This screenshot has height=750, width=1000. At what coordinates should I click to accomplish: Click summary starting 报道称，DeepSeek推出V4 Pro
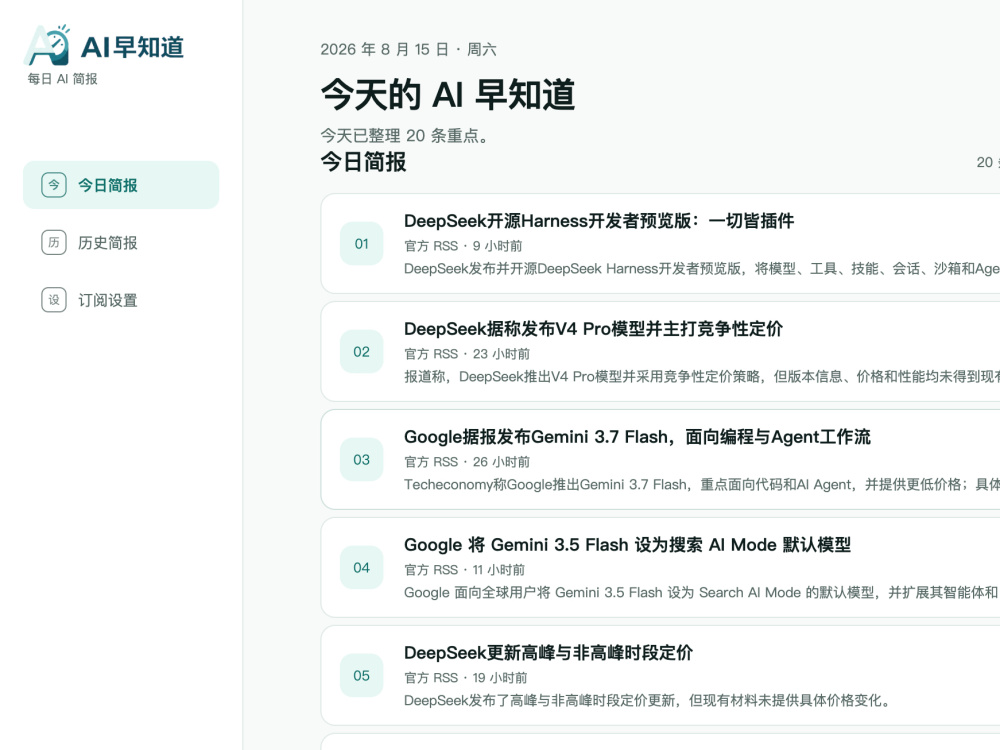[702, 376]
